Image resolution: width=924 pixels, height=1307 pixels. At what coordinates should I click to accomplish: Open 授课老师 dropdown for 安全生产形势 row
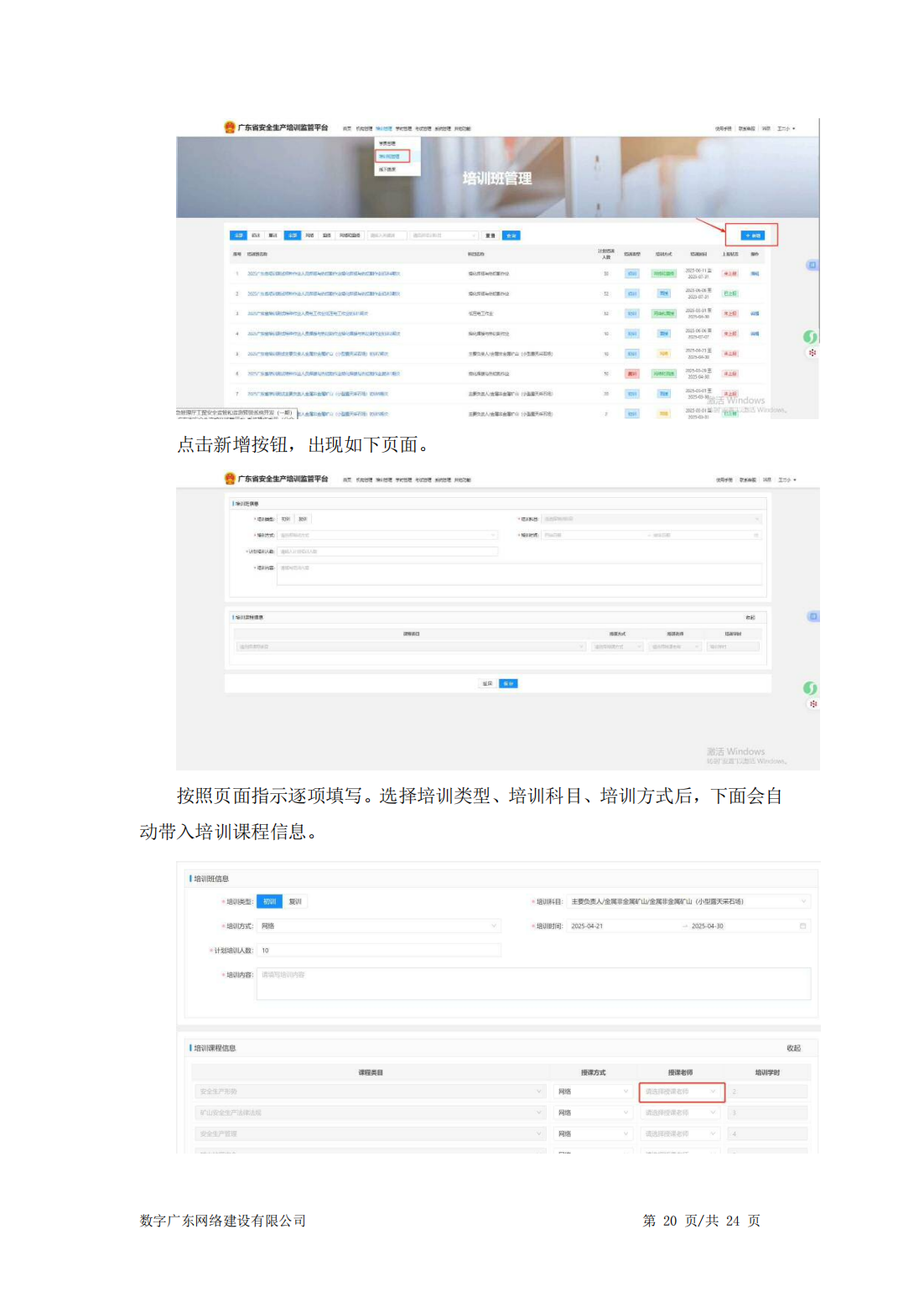pos(681,1092)
